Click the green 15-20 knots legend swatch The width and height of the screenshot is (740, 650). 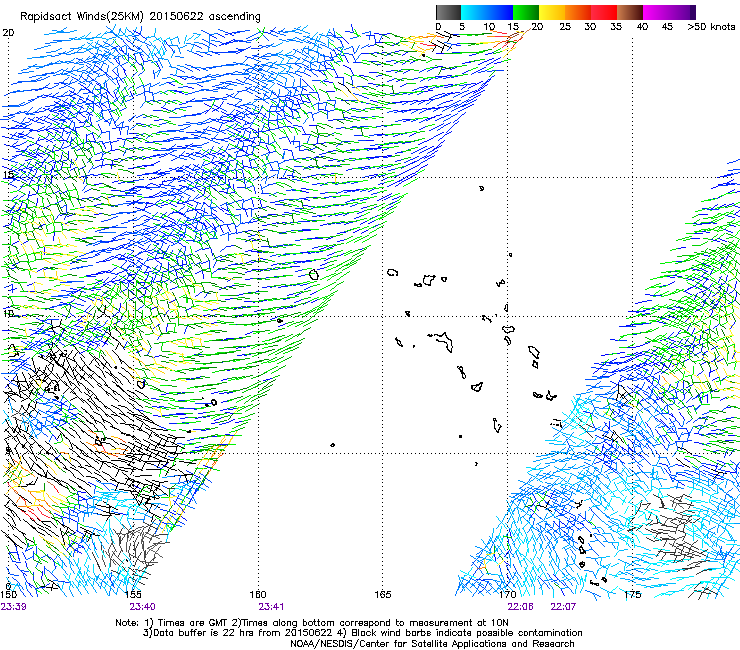click(x=526, y=12)
